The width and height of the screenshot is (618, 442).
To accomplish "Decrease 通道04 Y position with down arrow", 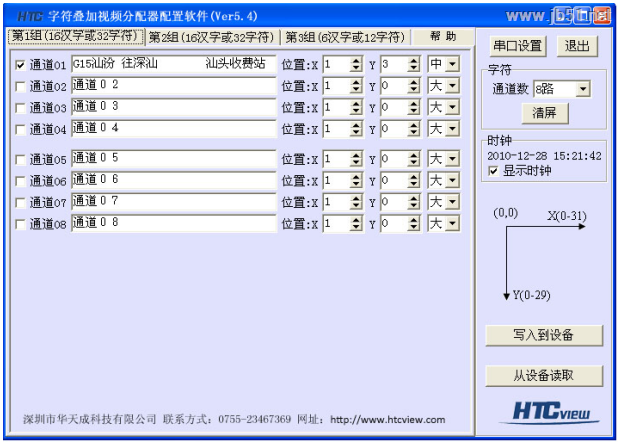I will 413,132.
